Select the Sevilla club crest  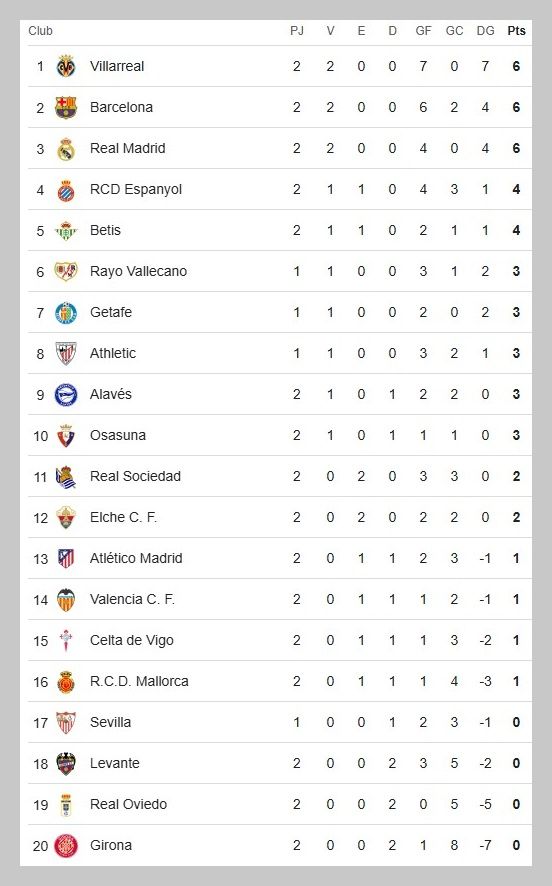pyautogui.click(x=66, y=722)
